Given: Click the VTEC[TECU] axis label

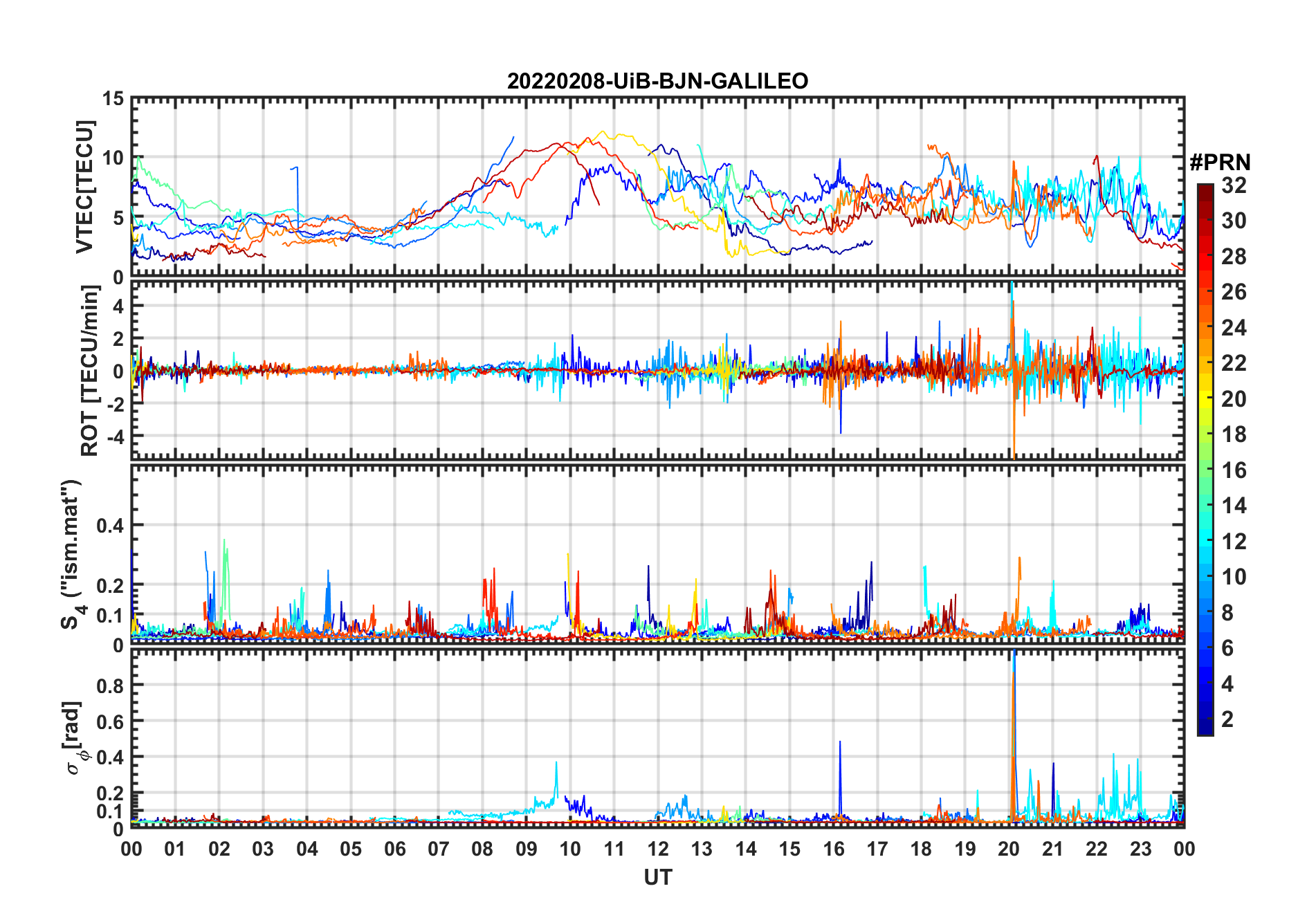Looking at the screenshot, I should (84, 187).
